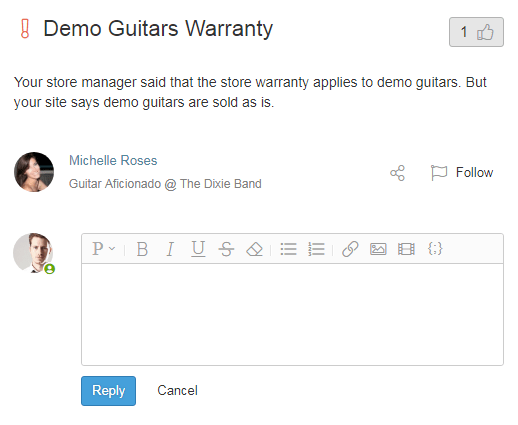Share this post via share icon
Screen dimensions: 518x425
pos(397,173)
